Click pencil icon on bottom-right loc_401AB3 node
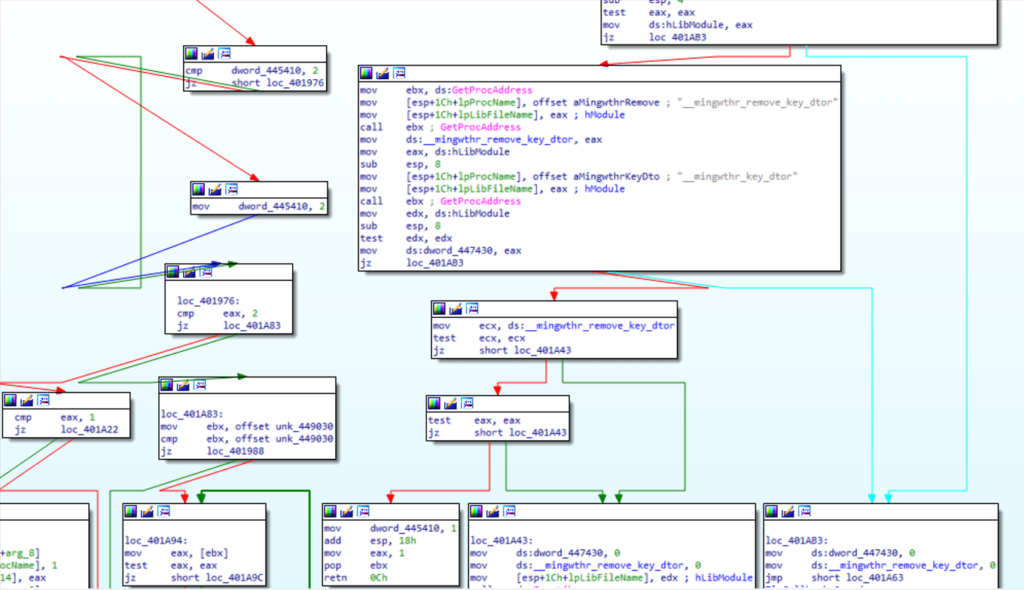 [788, 511]
